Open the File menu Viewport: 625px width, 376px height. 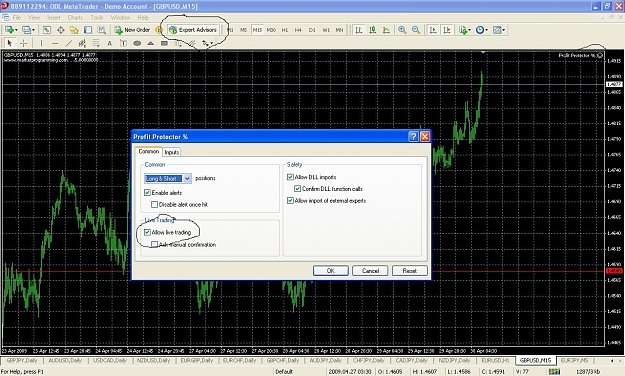[17, 18]
